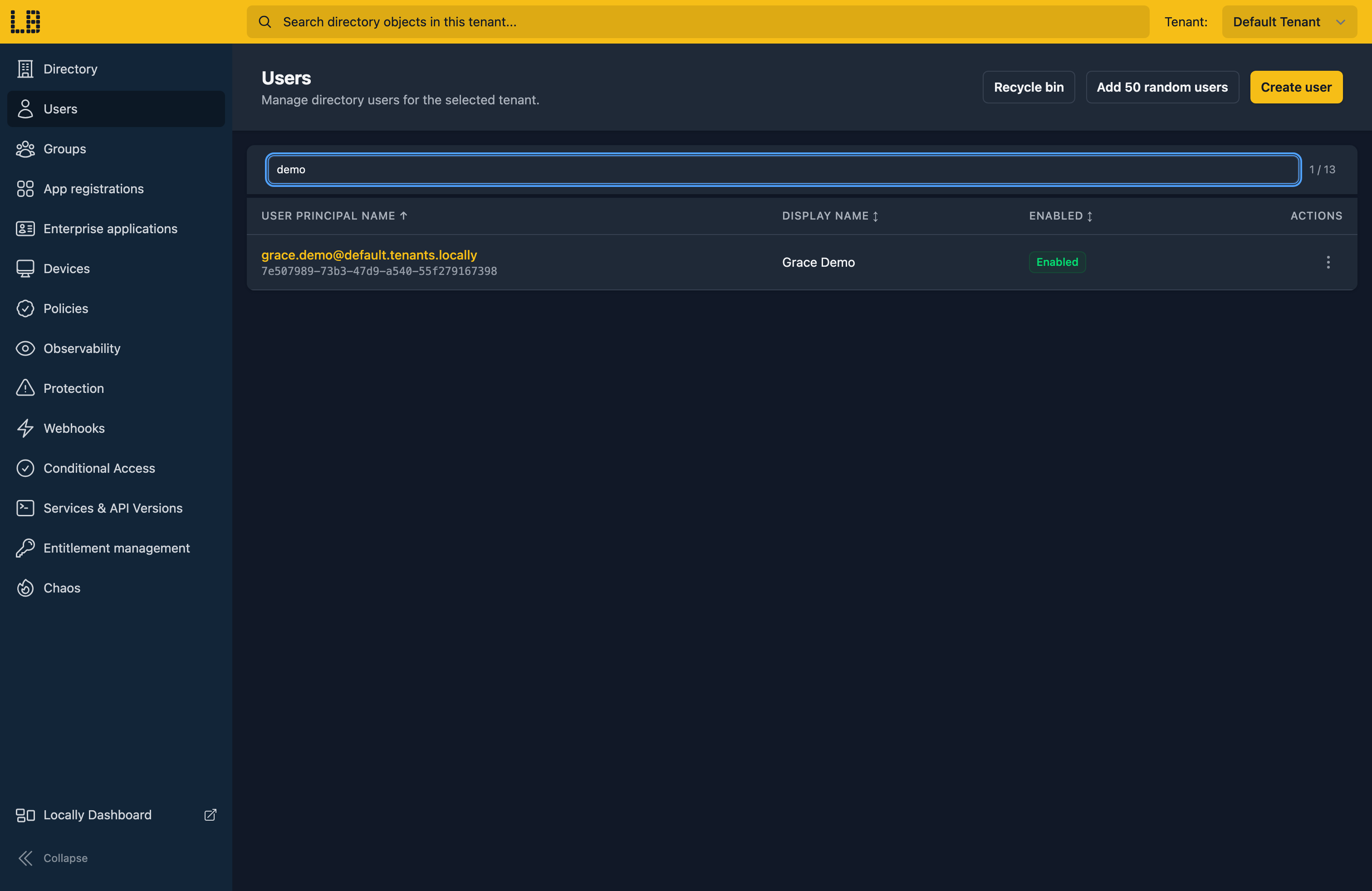This screenshot has height=891, width=1372.
Task: Click Locally Dashboard external link icon
Action: (x=211, y=814)
